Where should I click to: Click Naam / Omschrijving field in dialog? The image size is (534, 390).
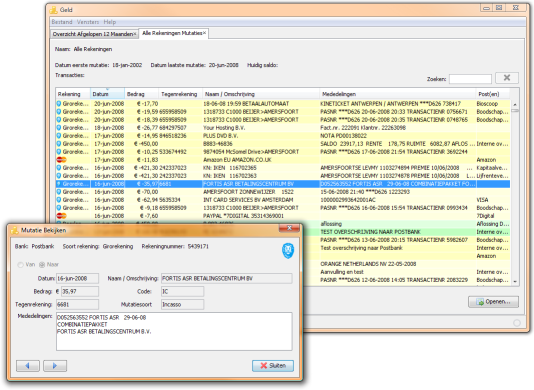click(x=227, y=279)
